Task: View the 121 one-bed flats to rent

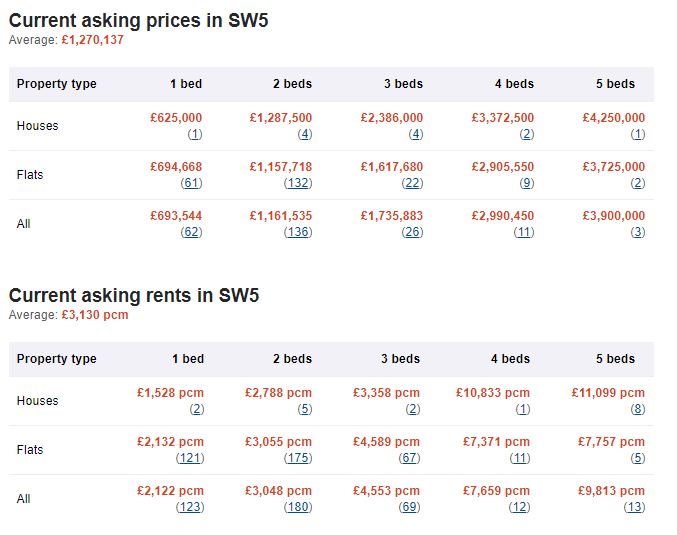Action: point(190,458)
